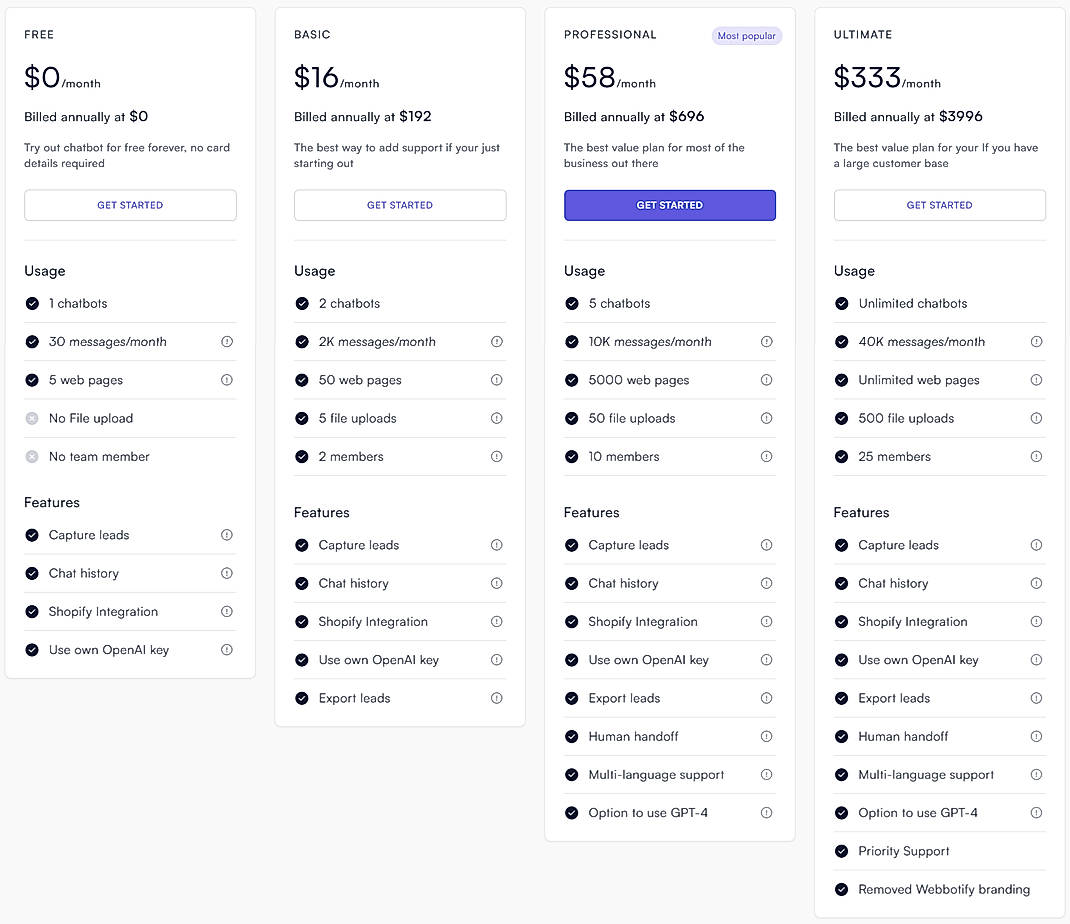This screenshot has width=1070, height=924.
Task: Select the PROFESSIONAL plan heading
Action: pos(610,34)
